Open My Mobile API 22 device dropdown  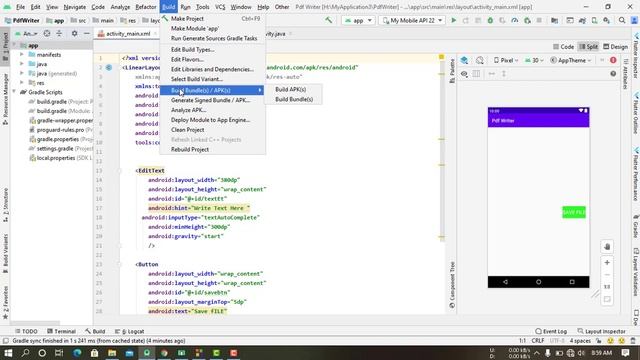(412, 20)
